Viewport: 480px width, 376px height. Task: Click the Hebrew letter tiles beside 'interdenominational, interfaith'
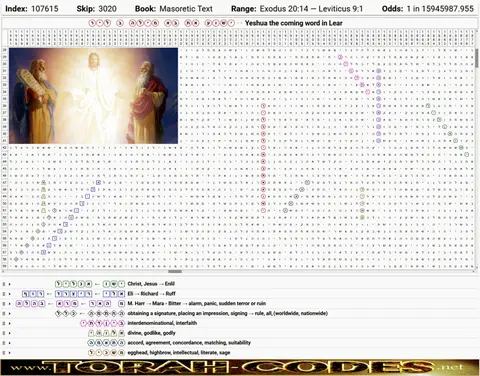103,323
